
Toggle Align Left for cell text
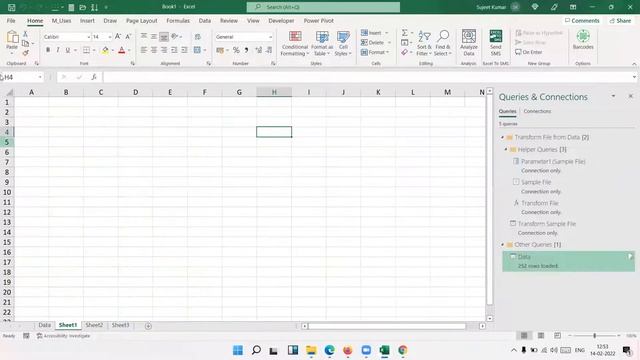coord(144,50)
